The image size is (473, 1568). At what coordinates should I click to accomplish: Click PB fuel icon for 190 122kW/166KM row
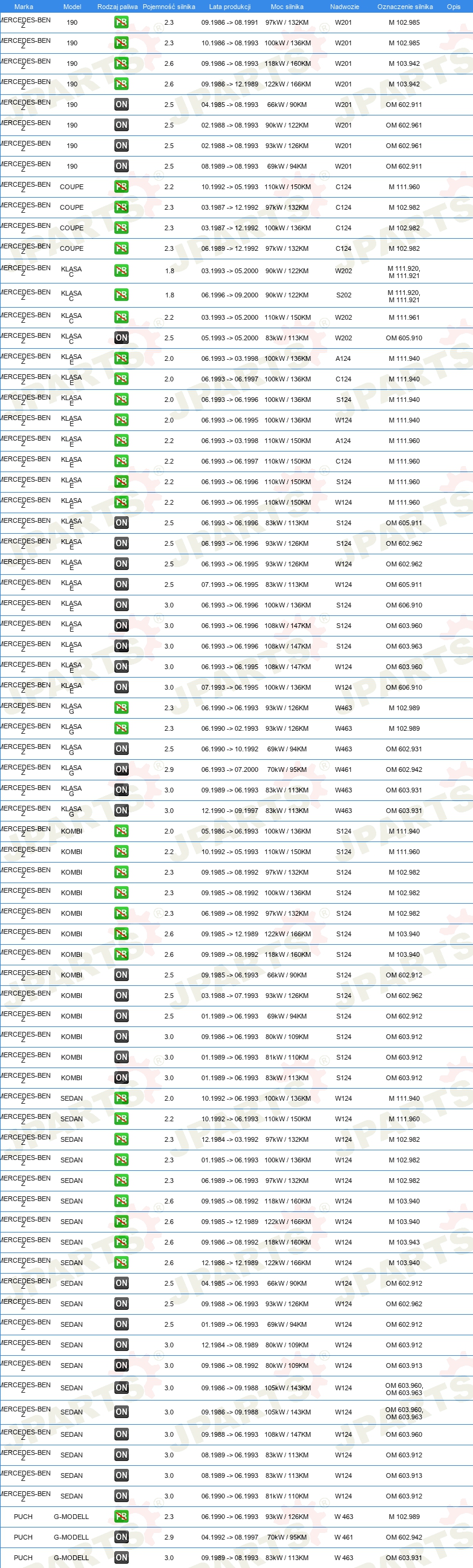pyautogui.click(x=121, y=84)
